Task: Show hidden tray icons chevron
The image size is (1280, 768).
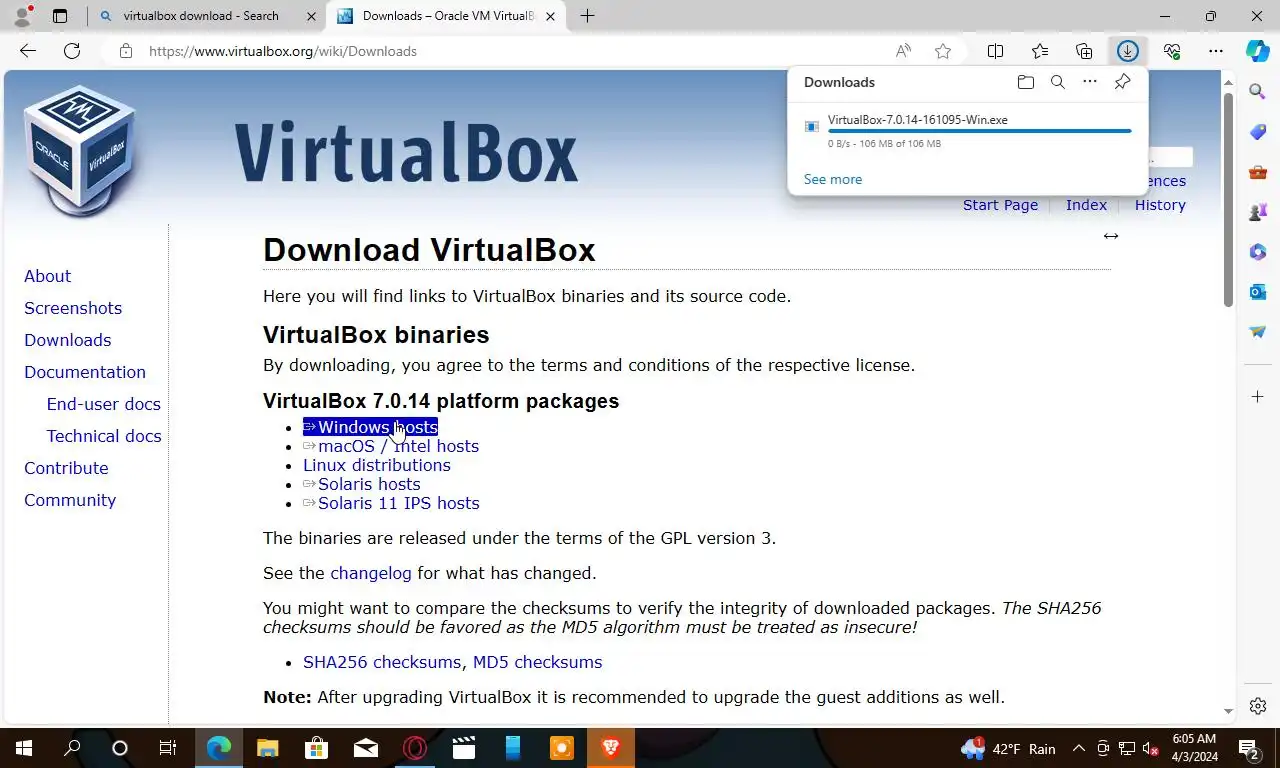Action: [x=1079, y=749]
